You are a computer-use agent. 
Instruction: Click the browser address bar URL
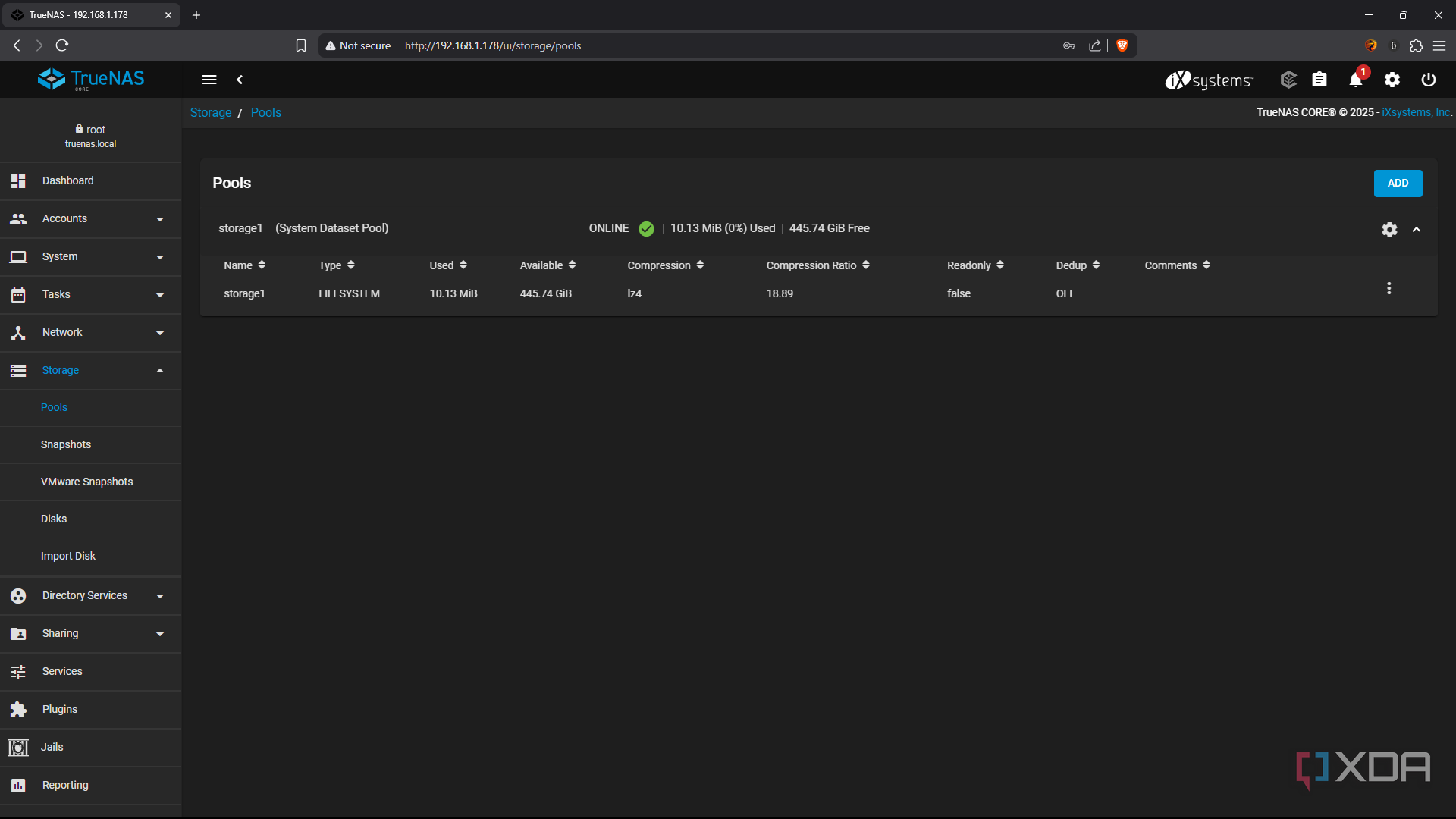click(493, 46)
